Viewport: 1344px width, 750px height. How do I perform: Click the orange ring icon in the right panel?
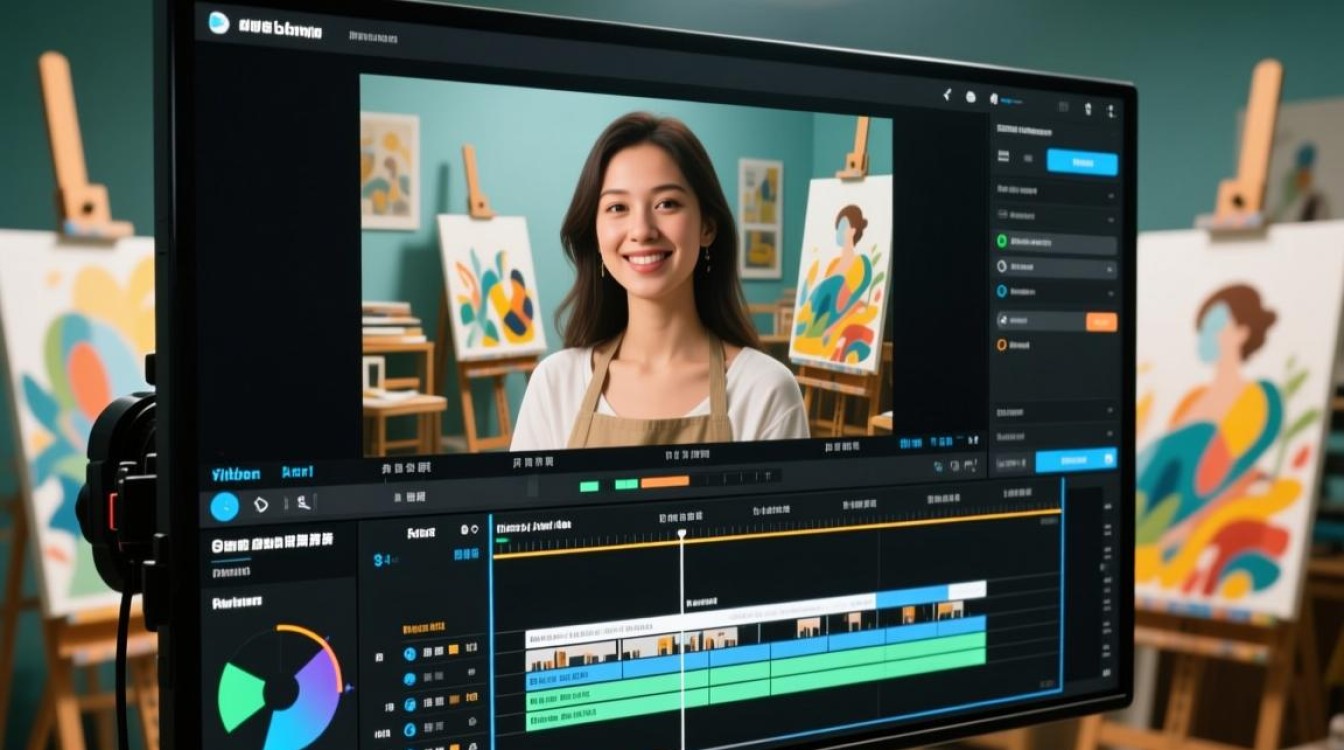click(x=1001, y=344)
